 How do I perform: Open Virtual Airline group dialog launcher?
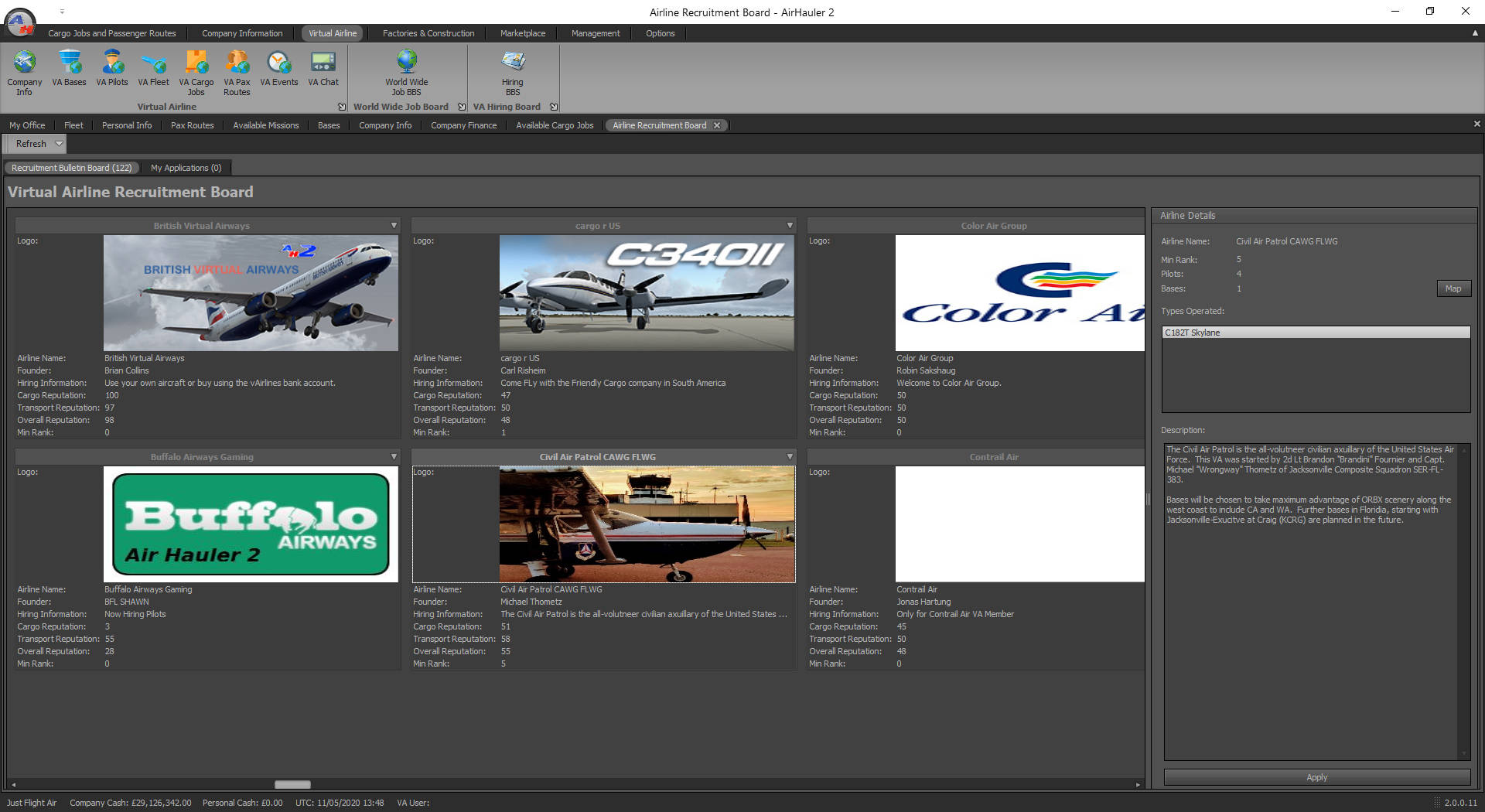(x=342, y=107)
